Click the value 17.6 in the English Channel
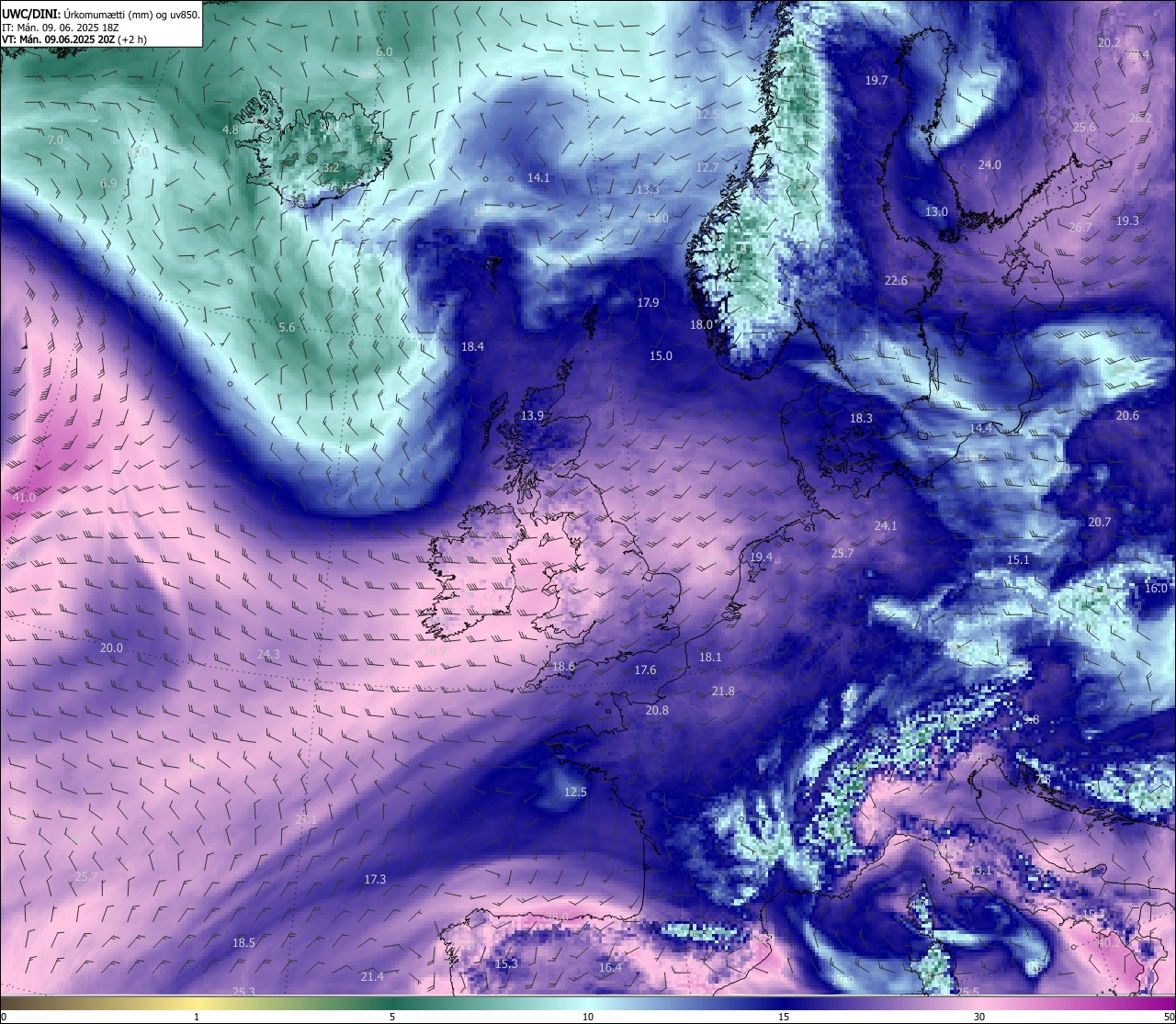Image resolution: width=1176 pixels, height=1024 pixels. click(x=645, y=670)
